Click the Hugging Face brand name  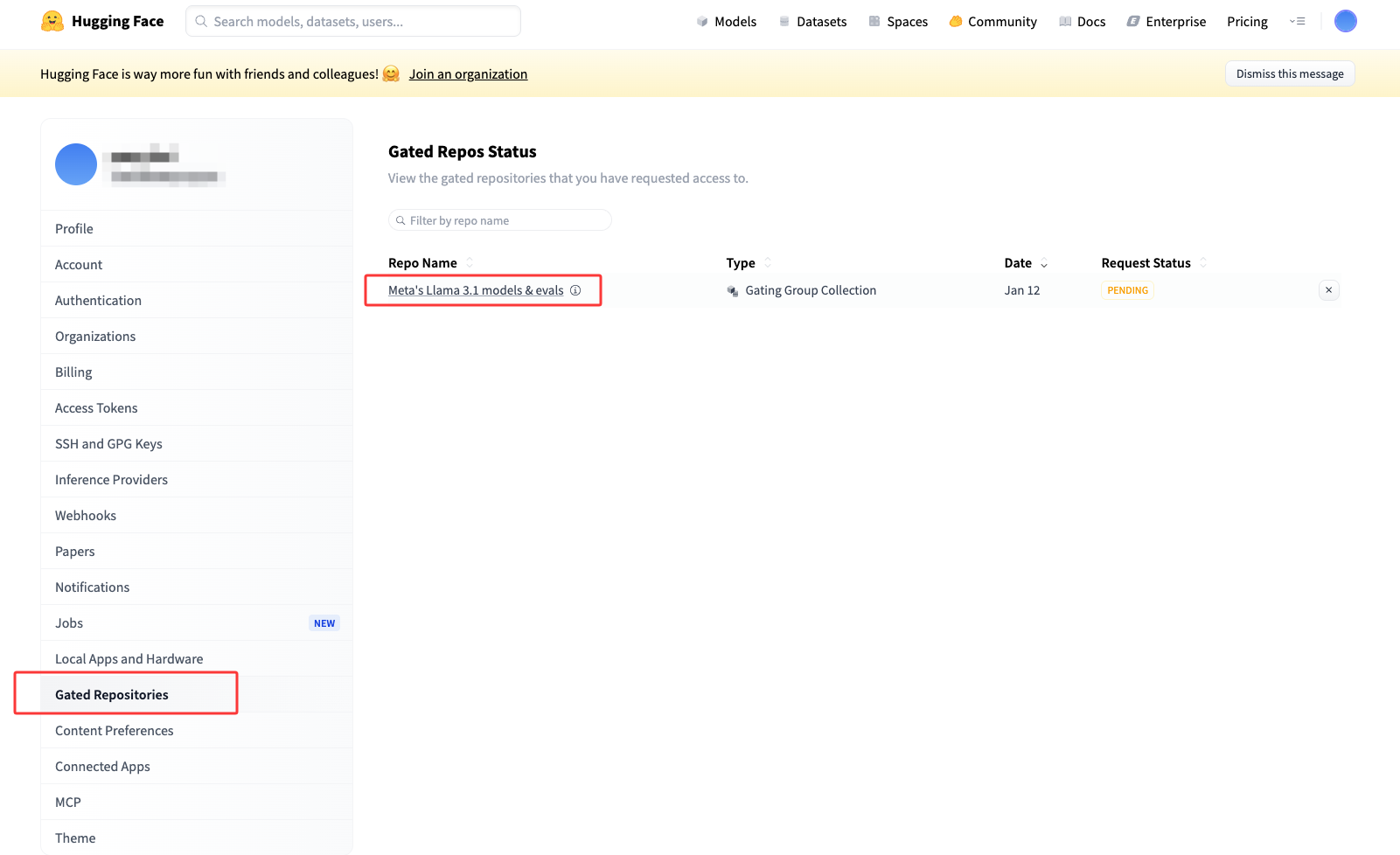point(117,21)
